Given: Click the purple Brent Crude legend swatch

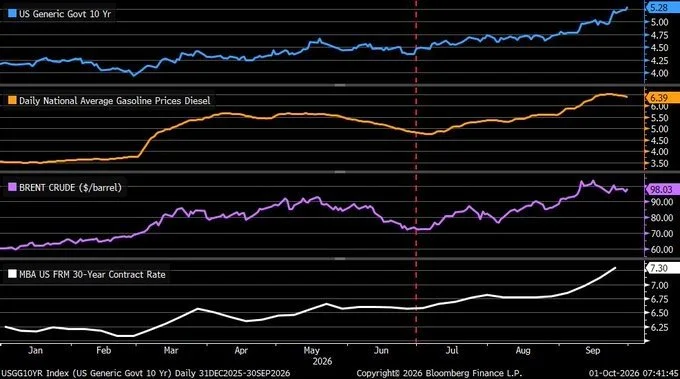Looking at the screenshot, I should 13,187.
